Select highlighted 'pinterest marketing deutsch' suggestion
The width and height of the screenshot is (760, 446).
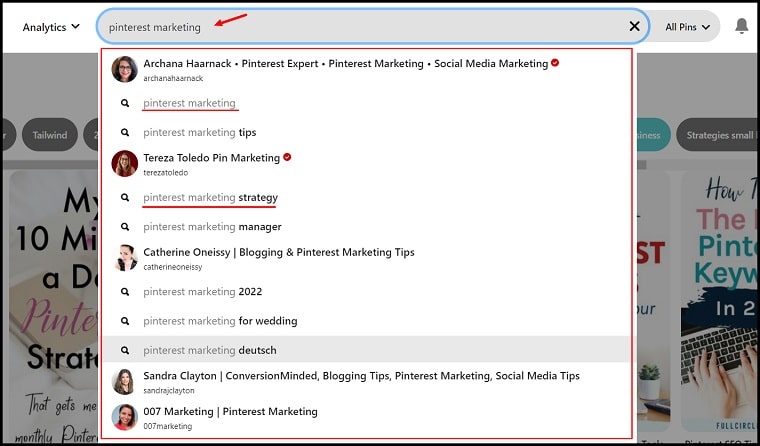coord(366,350)
